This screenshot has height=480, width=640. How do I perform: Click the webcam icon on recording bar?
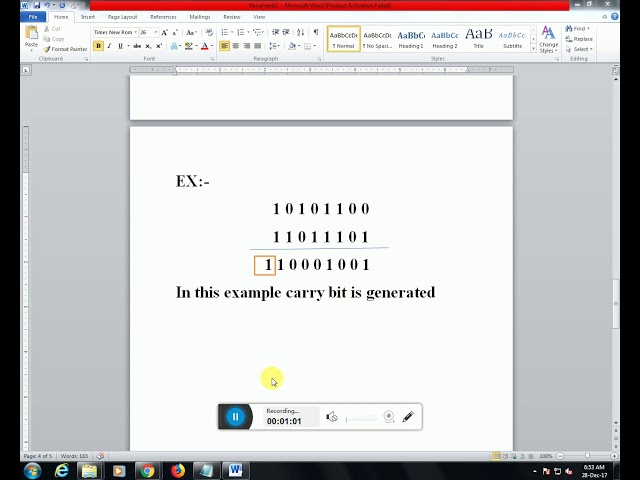[389, 417]
